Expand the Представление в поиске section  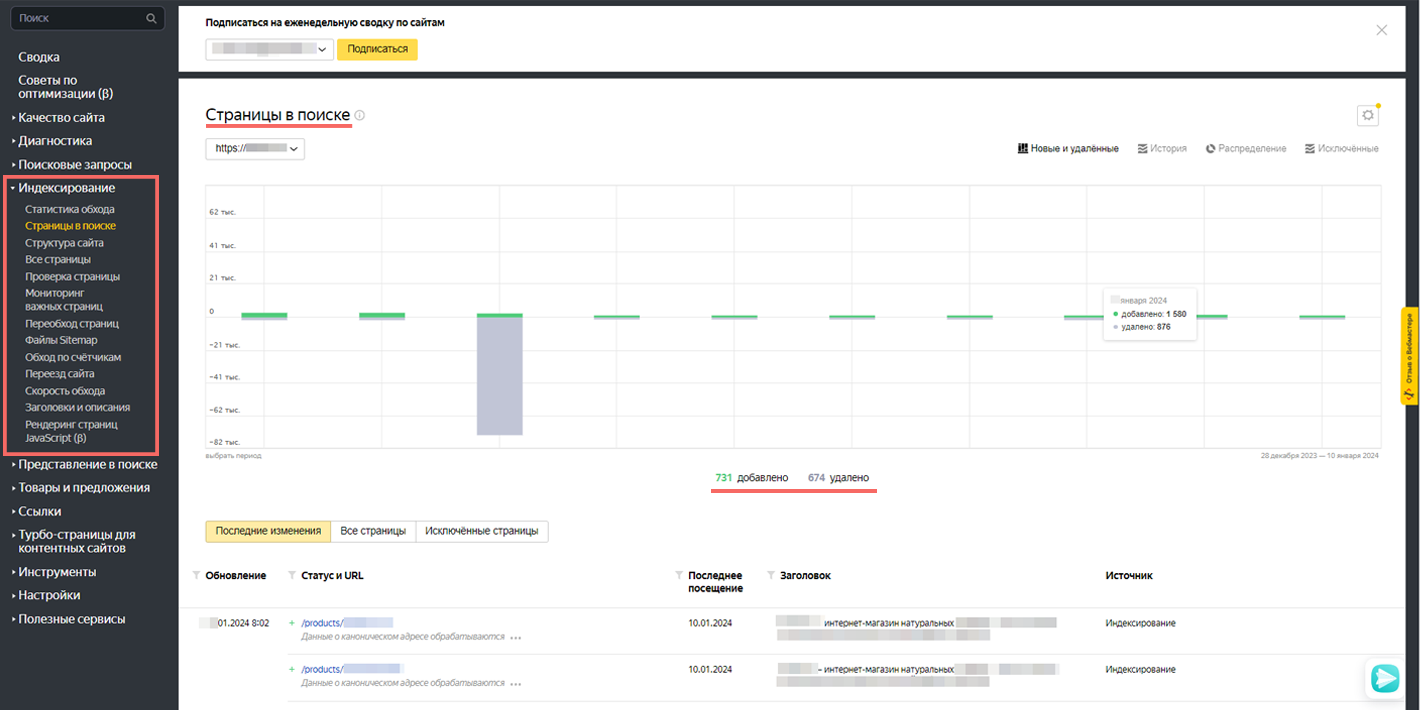click(87, 464)
